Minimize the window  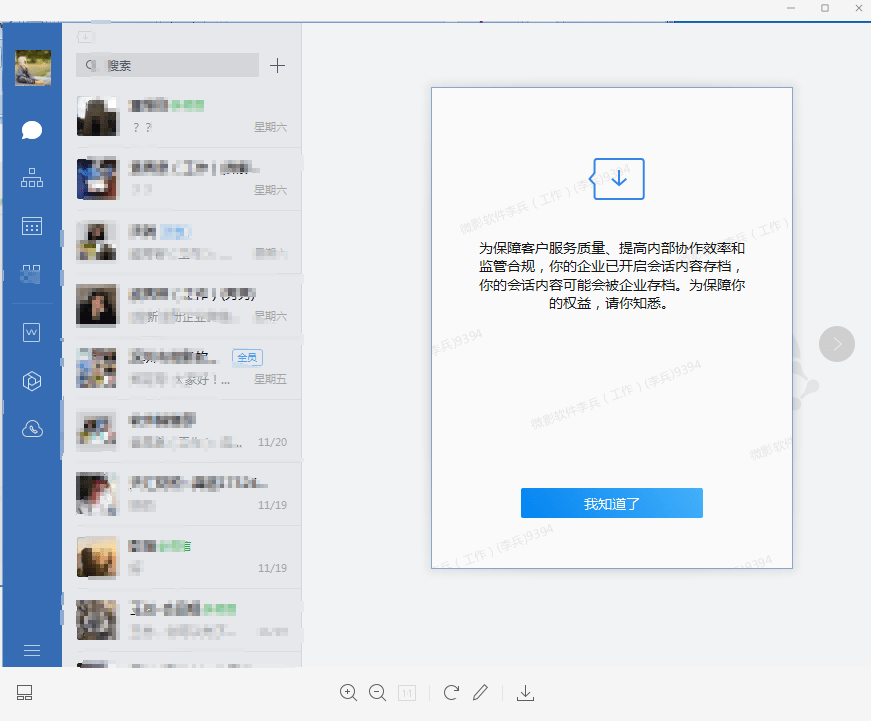point(791,8)
